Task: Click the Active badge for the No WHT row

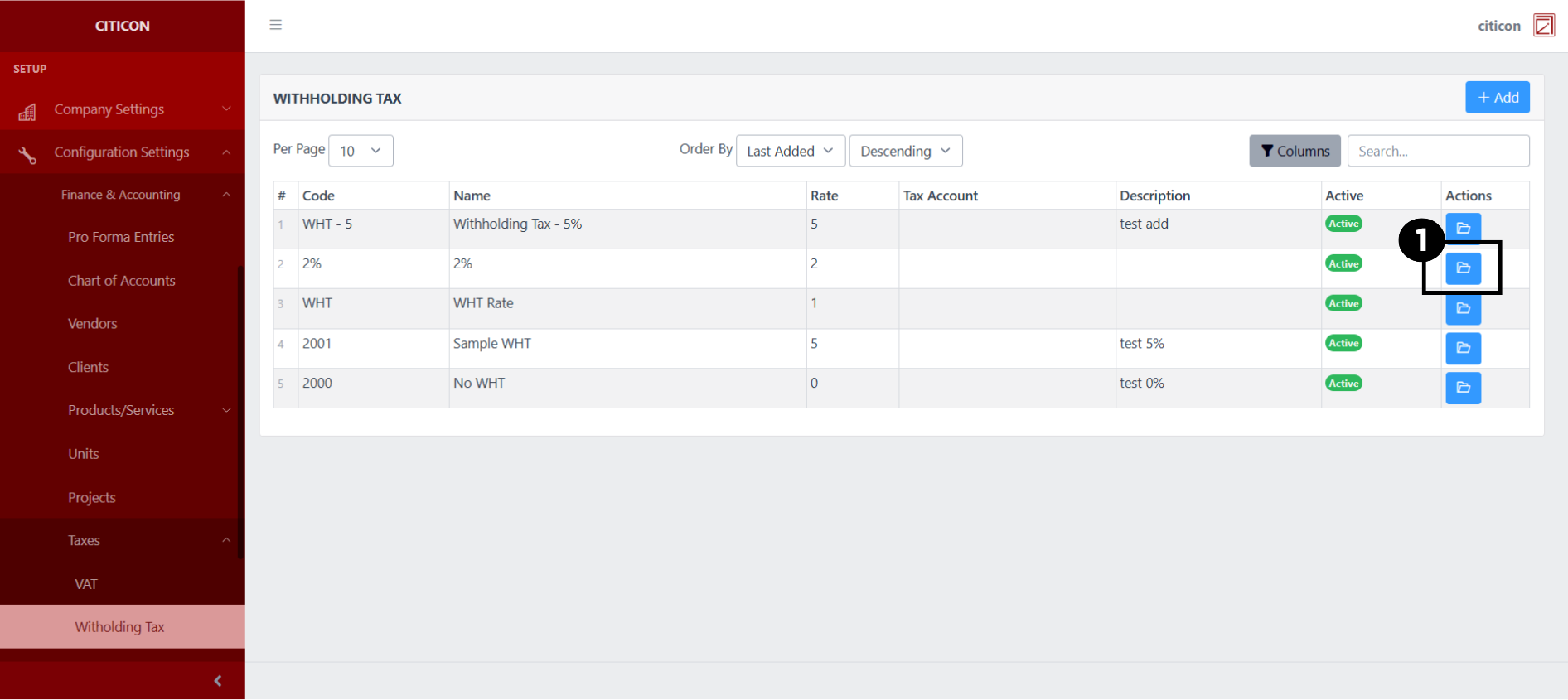Action: coord(1343,383)
